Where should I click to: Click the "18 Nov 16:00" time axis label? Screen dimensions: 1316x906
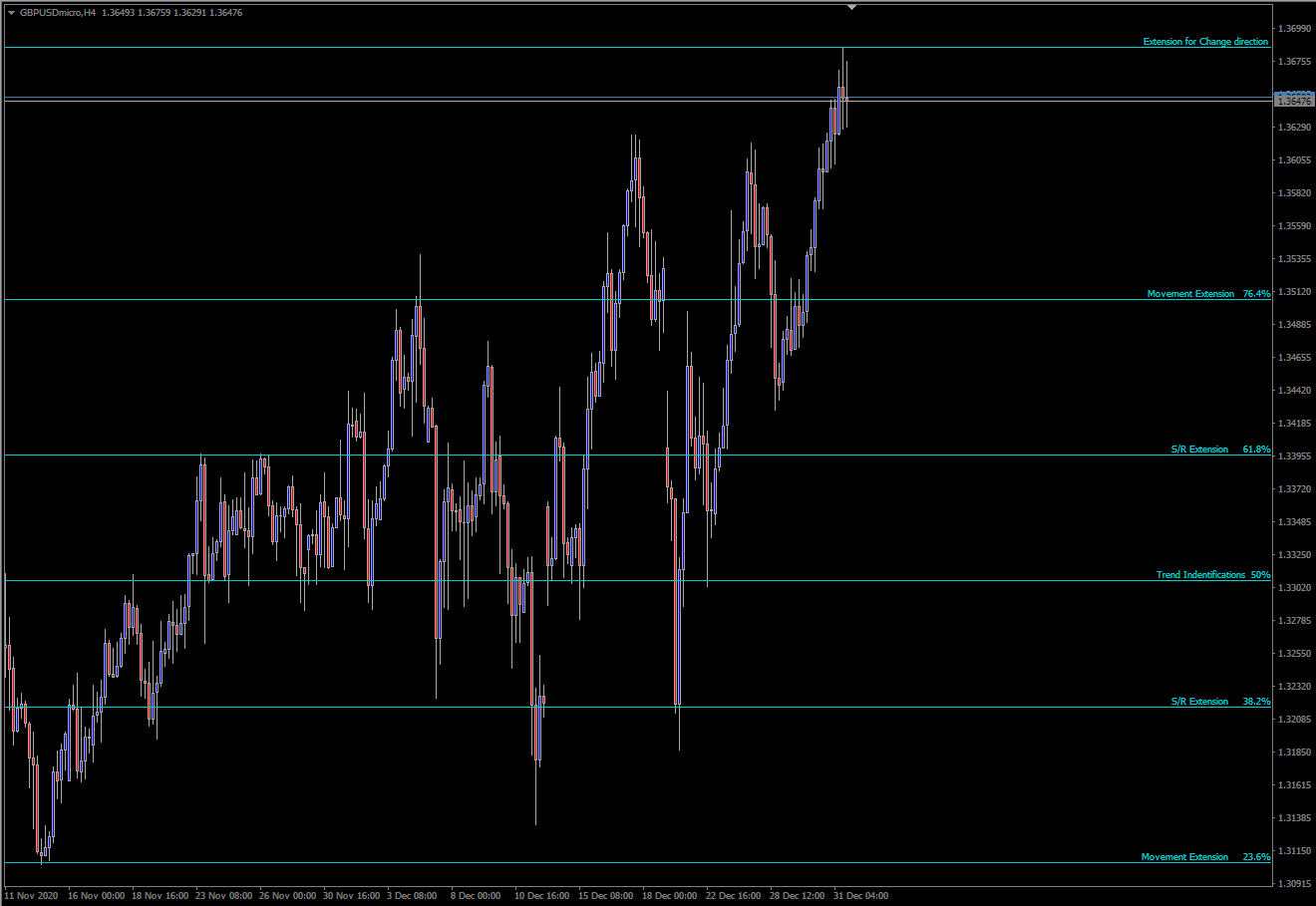pos(161,896)
